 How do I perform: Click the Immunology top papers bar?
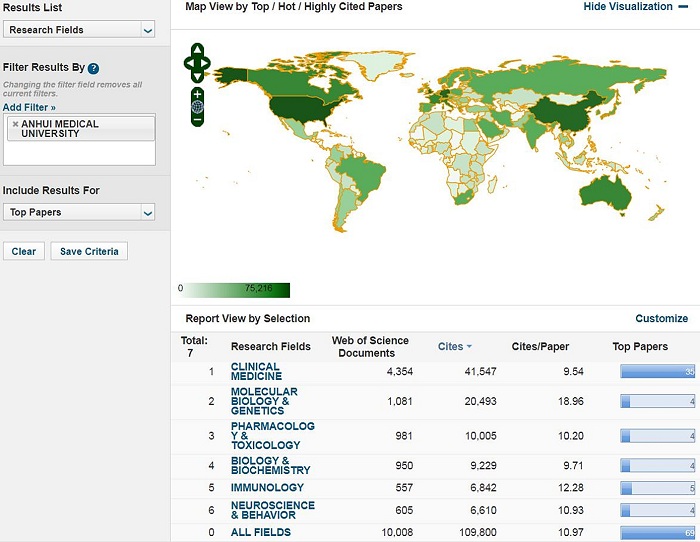[x=656, y=487]
